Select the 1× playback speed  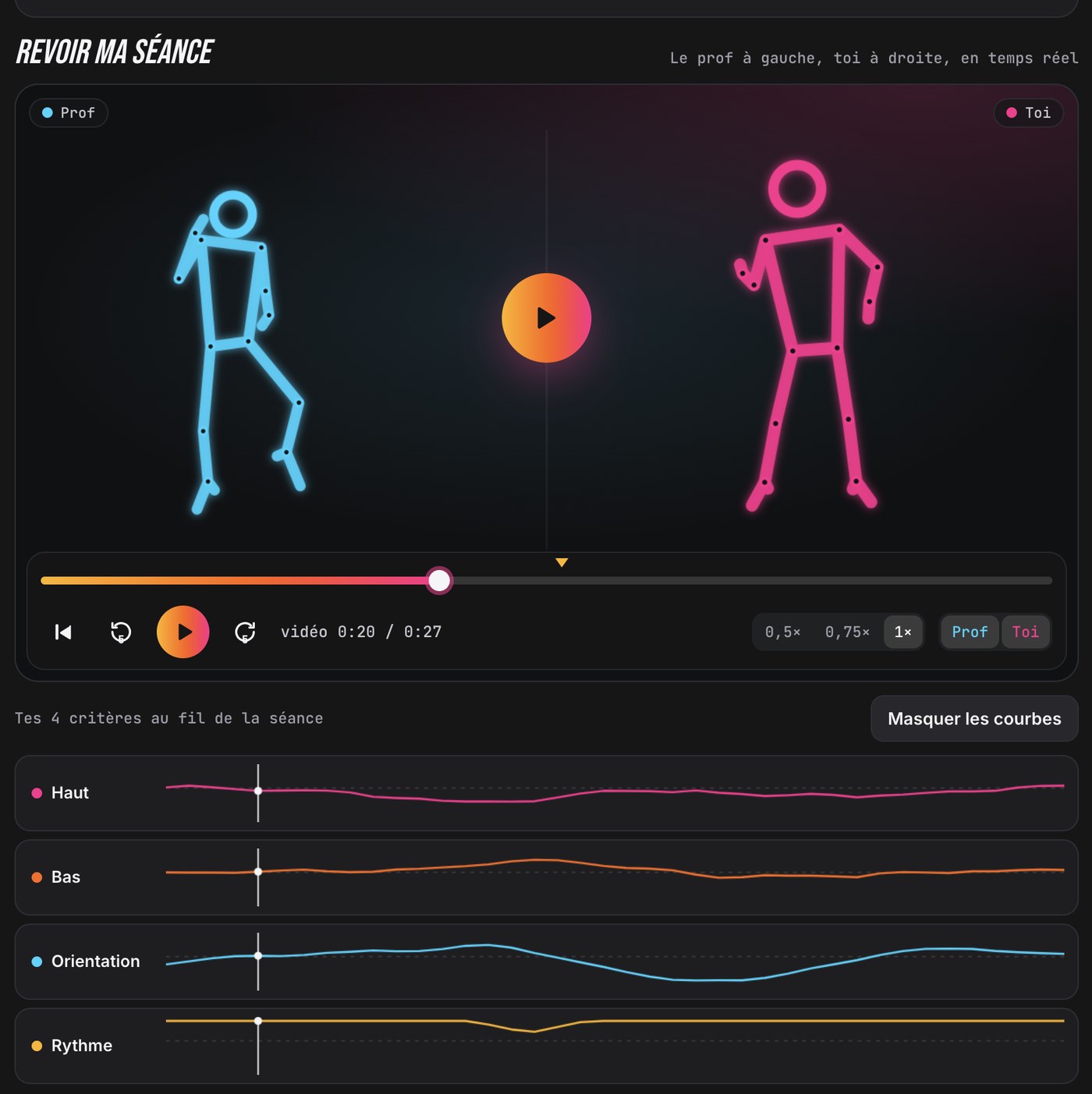pyautogui.click(x=902, y=632)
